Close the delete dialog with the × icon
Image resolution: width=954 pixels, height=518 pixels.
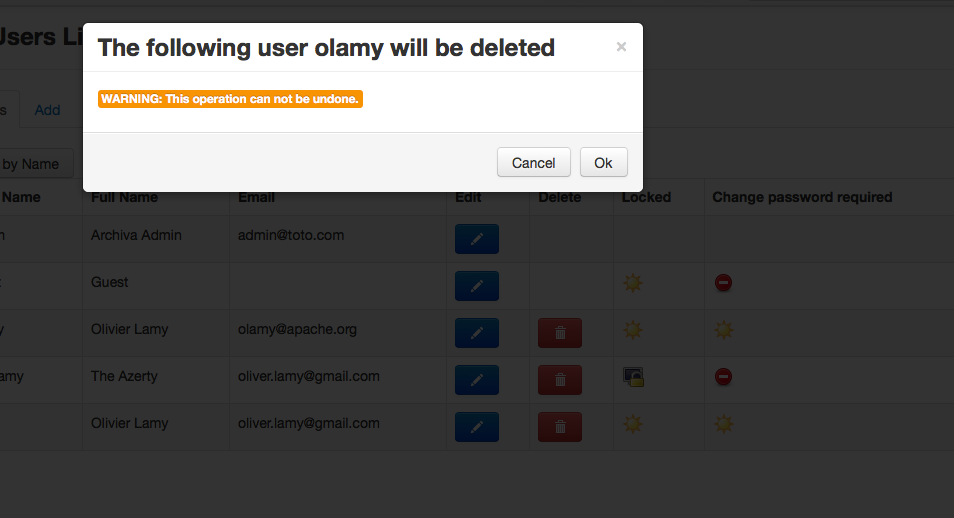click(x=621, y=47)
